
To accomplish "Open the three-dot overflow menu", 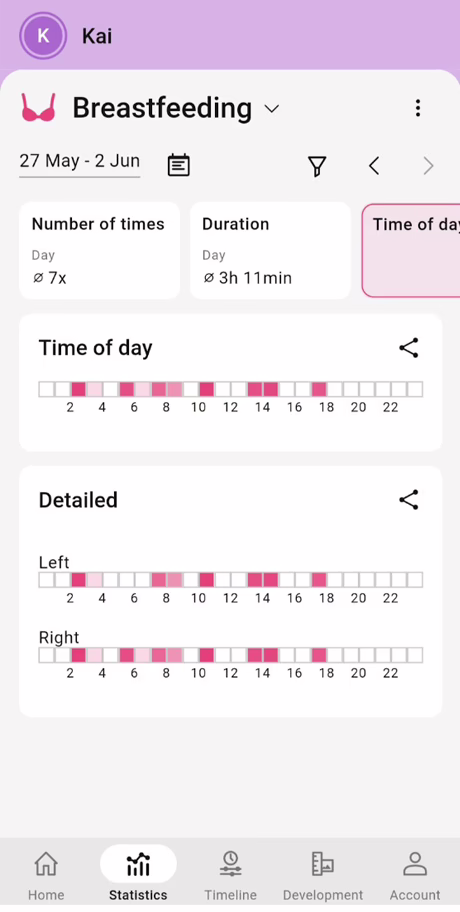I will (x=418, y=108).
